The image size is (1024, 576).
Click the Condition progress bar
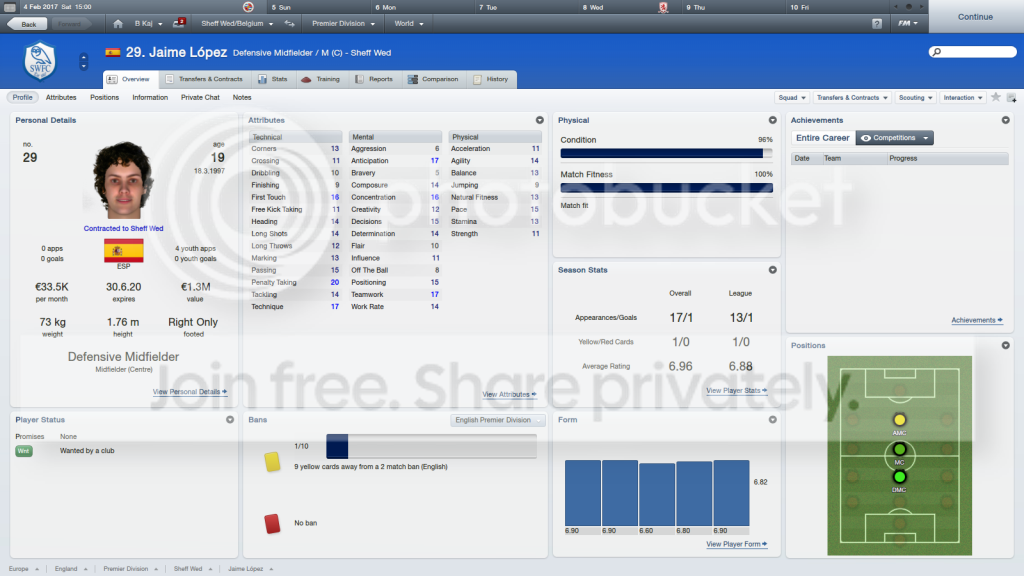666,153
